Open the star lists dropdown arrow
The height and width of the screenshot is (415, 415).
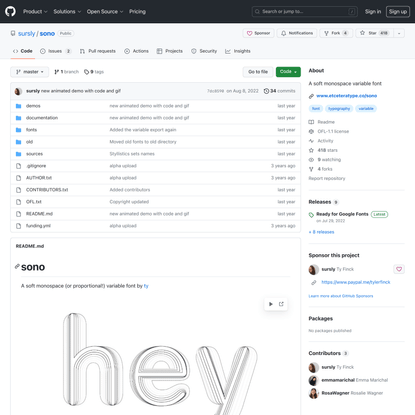(x=399, y=33)
